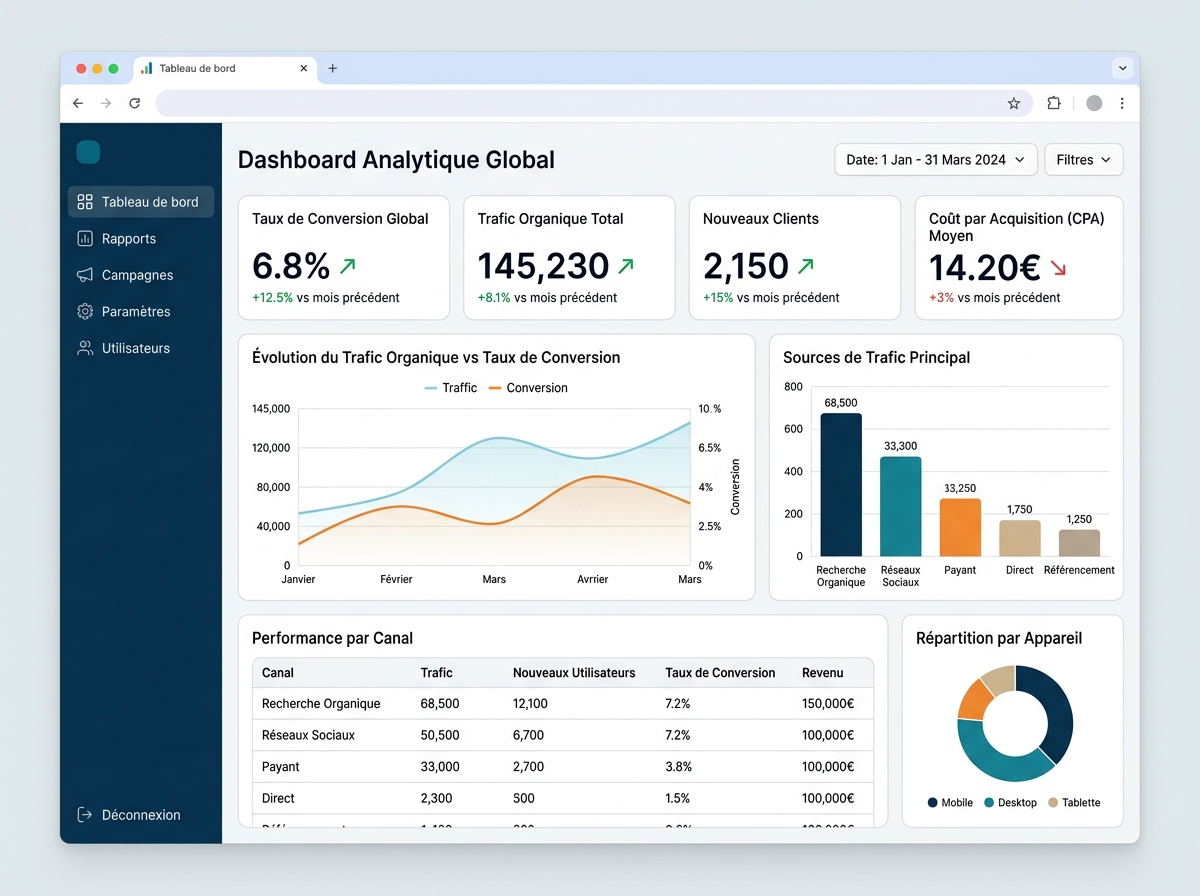Click the Réseaux Sociaux teal bar
Screen dimensions: 1200x896
coord(901,507)
